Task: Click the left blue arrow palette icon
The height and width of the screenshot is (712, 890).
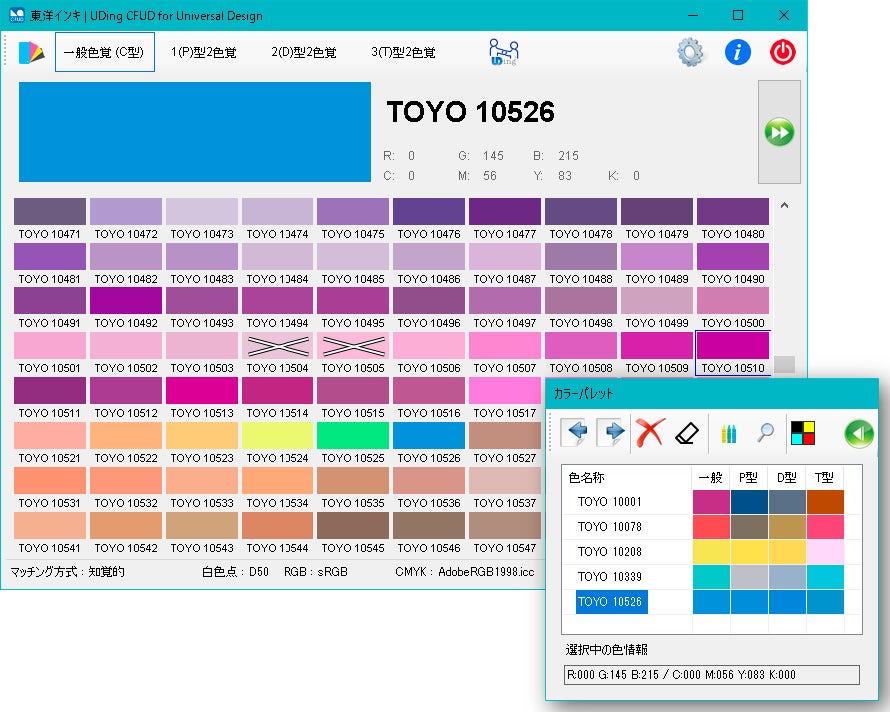Action: pyautogui.click(x=575, y=433)
